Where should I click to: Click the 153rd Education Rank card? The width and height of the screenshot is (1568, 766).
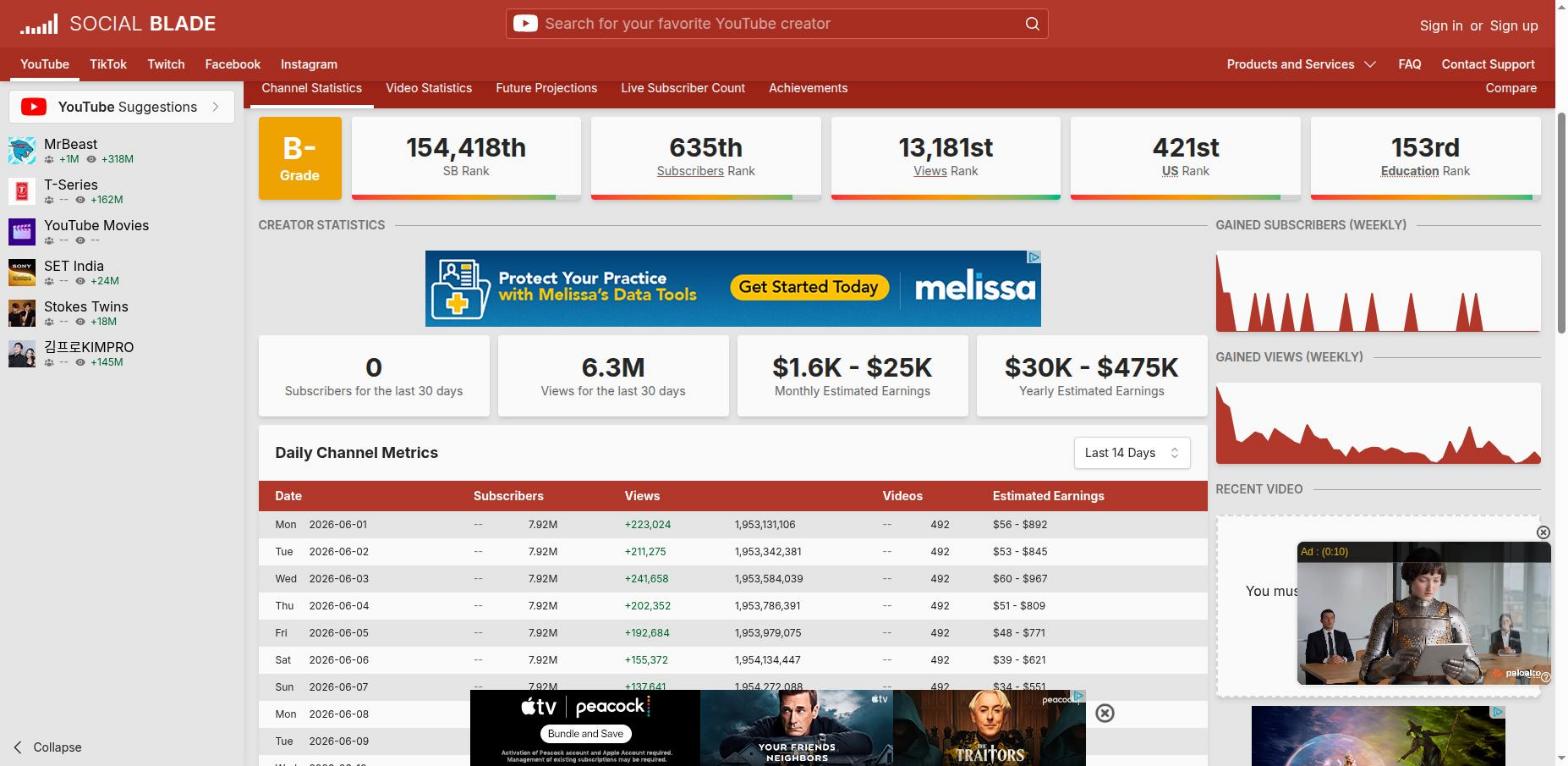(x=1426, y=158)
